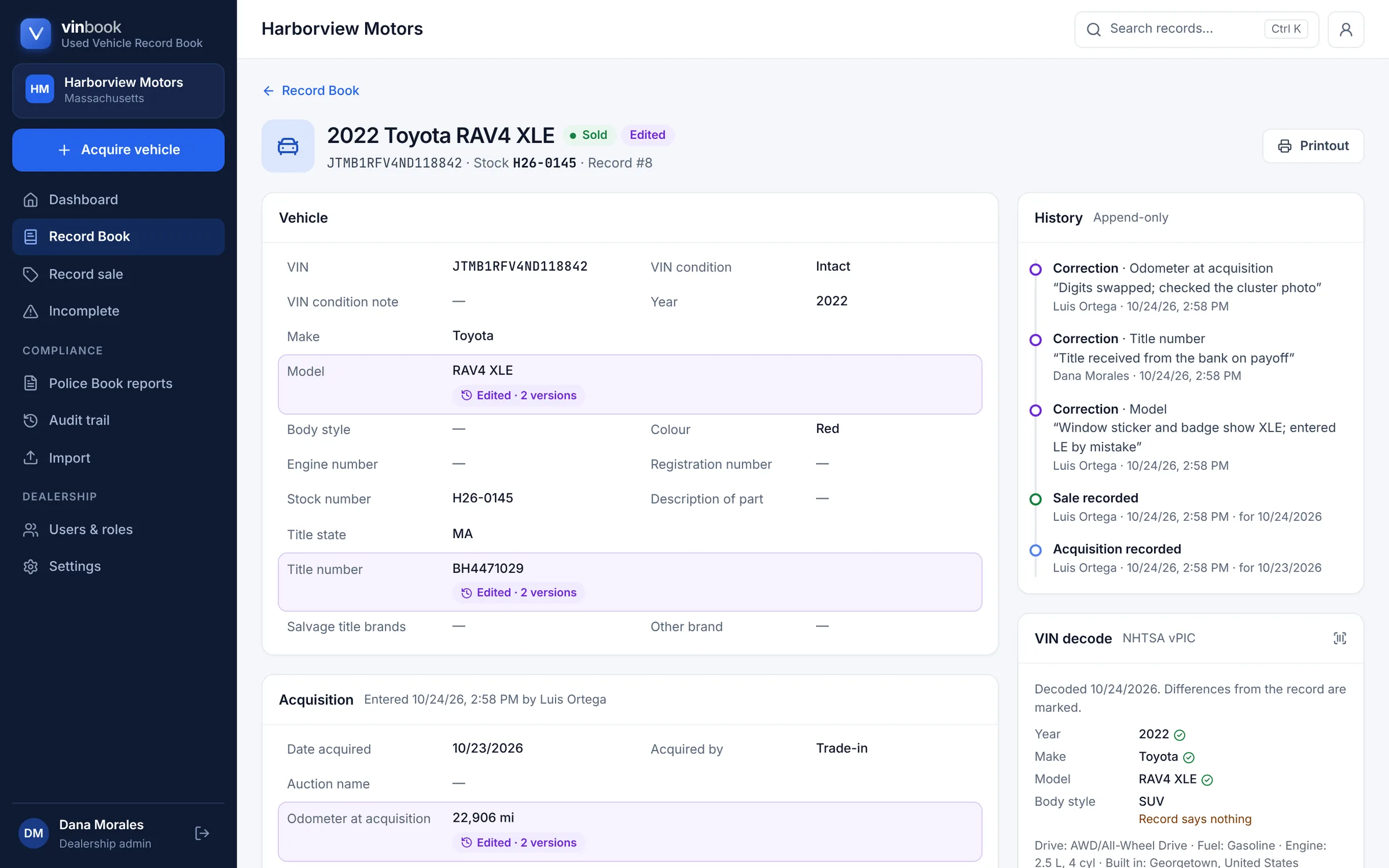Viewport: 1389px width, 868px height.
Task: Click the vinbook logo icon
Action: (x=36, y=34)
